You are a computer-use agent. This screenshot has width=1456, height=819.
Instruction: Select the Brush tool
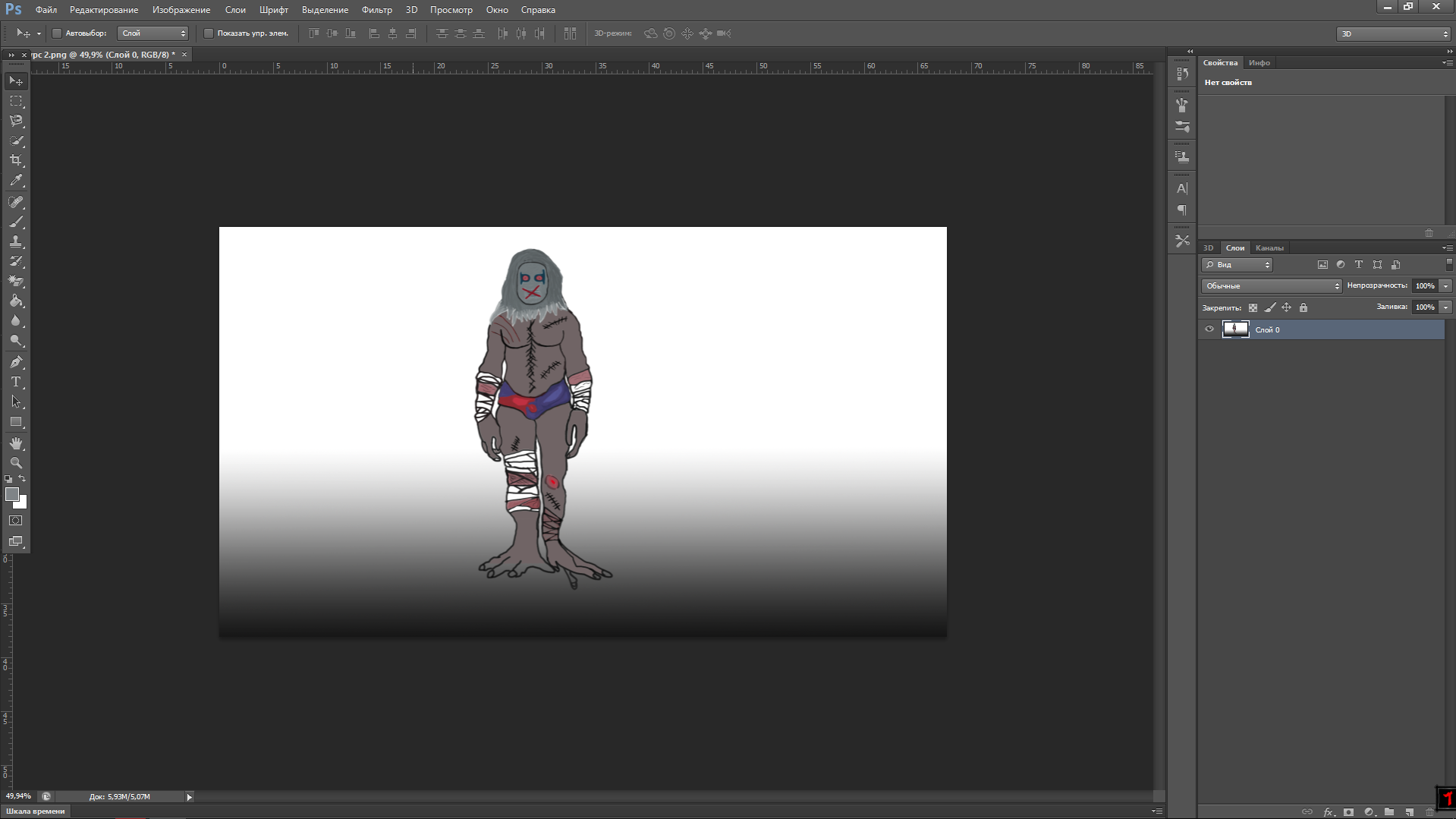pyautogui.click(x=16, y=222)
